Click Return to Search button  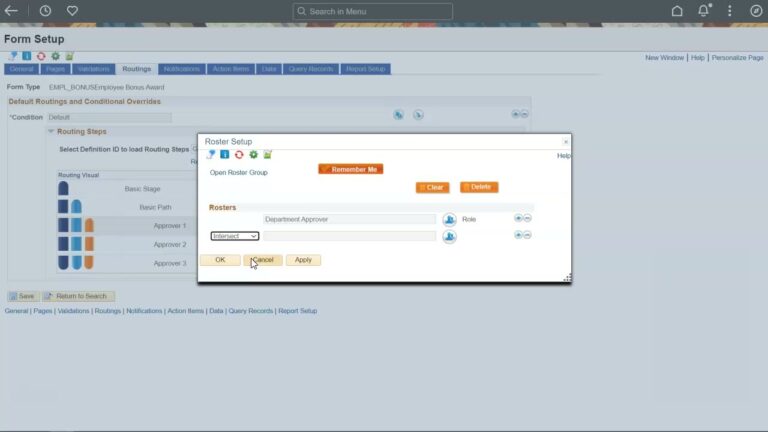click(78, 296)
